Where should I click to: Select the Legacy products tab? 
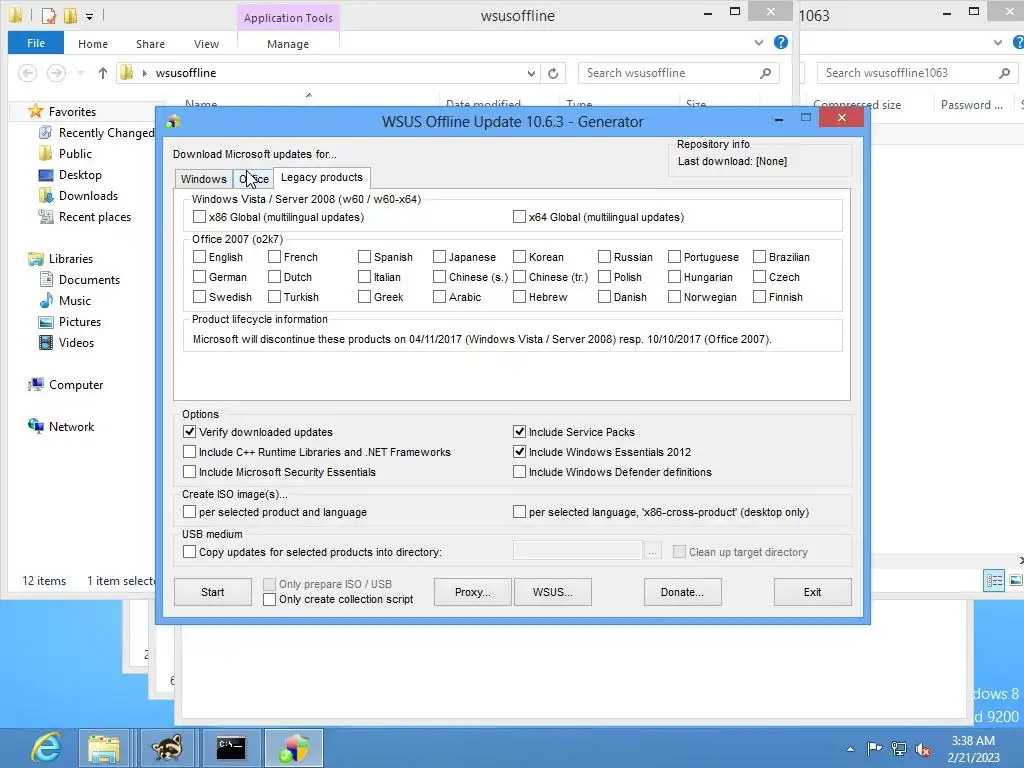coord(321,178)
